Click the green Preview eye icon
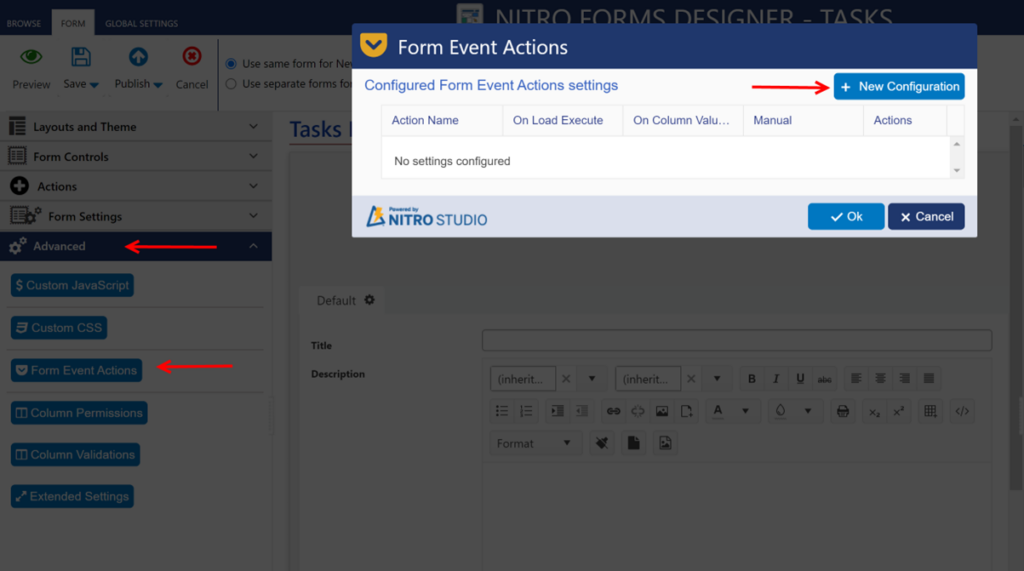This screenshot has height=571, width=1024. tap(31, 58)
